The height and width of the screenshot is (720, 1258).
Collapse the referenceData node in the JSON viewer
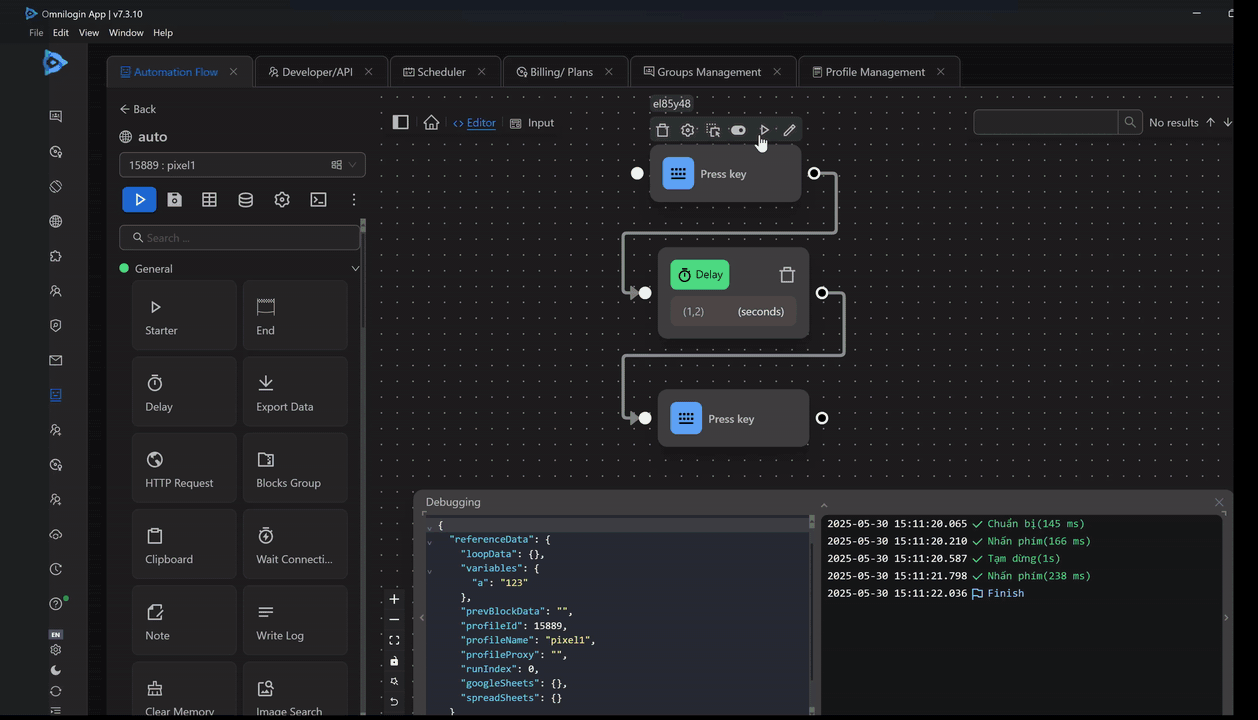coord(430,541)
